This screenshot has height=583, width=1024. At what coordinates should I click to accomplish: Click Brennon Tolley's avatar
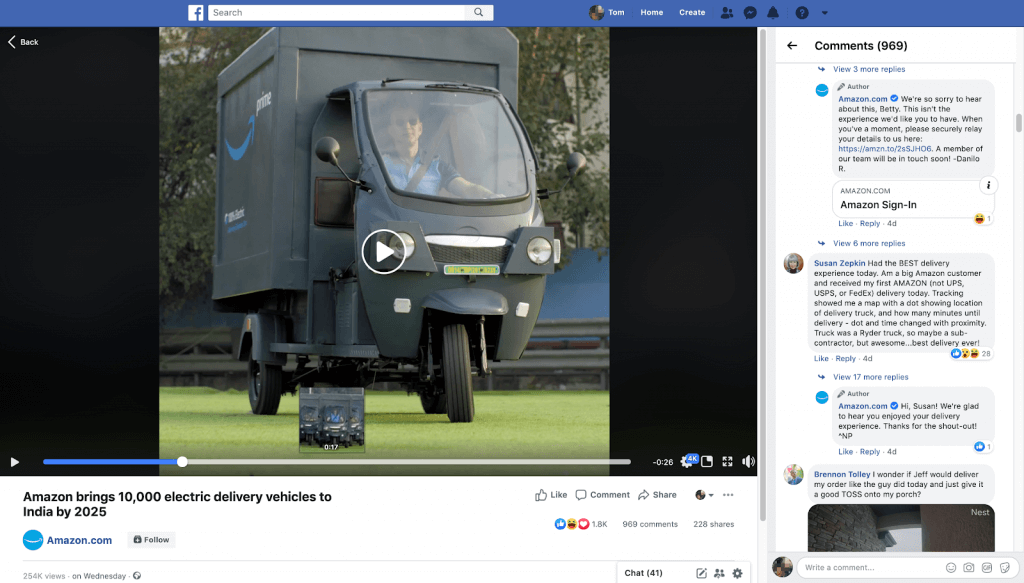click(x=793, y=475)
